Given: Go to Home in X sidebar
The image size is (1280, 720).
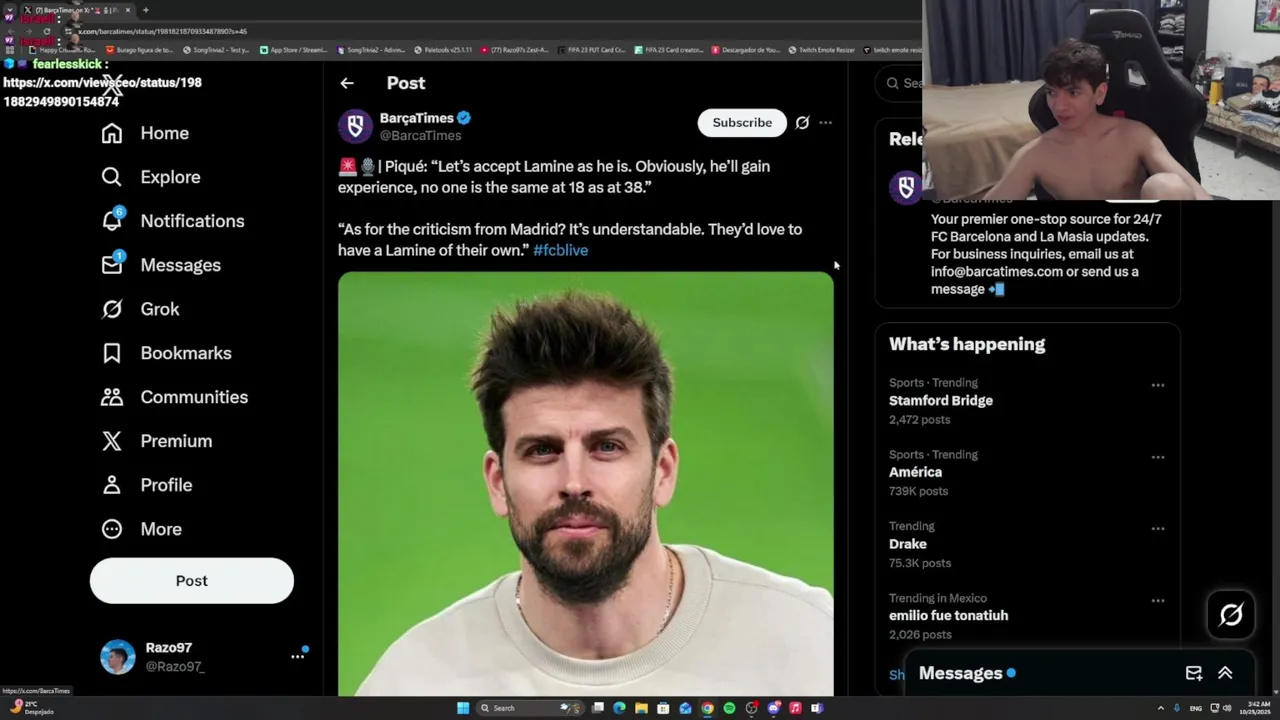Looking at the screenshot, I should (145, 133).
